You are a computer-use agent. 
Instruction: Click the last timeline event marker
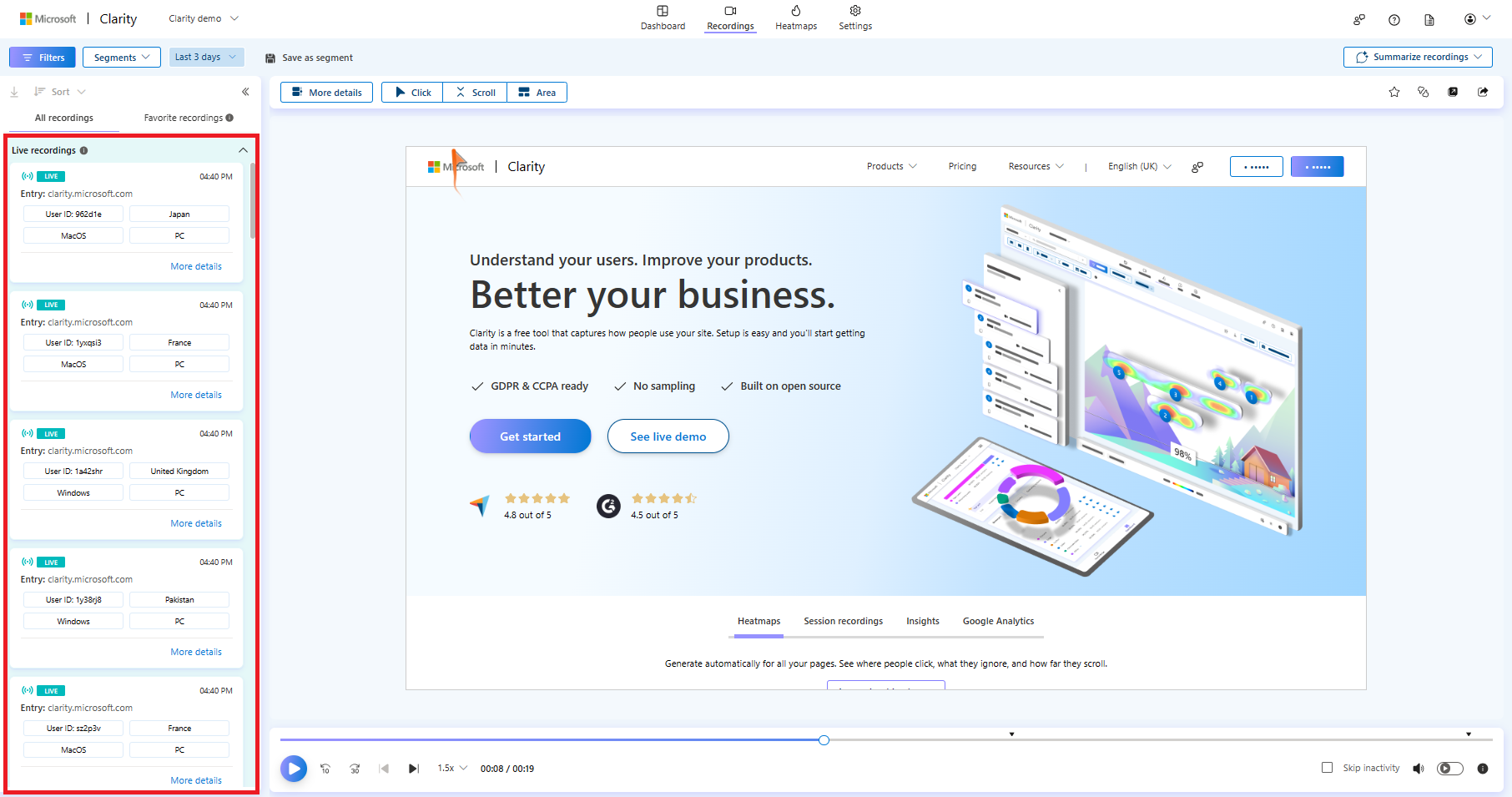[1469, 734]
